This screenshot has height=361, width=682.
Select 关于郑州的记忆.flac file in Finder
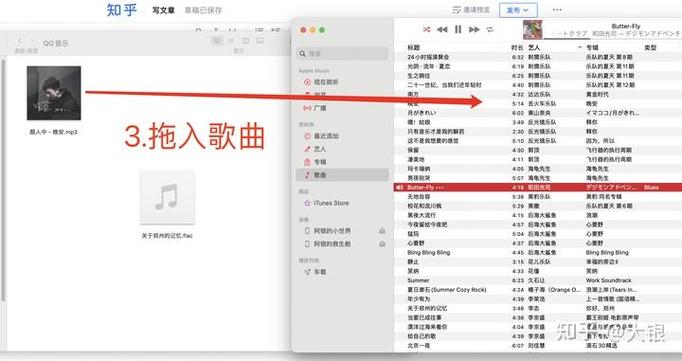[167, 197]
